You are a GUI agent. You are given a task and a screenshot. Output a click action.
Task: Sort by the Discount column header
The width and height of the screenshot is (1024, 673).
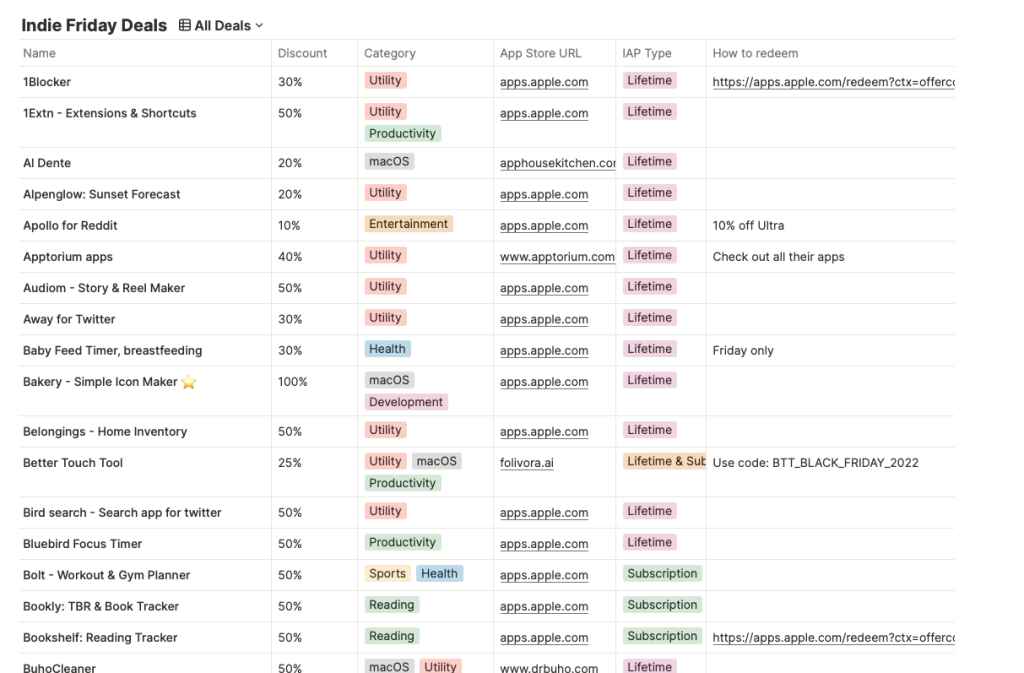(302, 53)
